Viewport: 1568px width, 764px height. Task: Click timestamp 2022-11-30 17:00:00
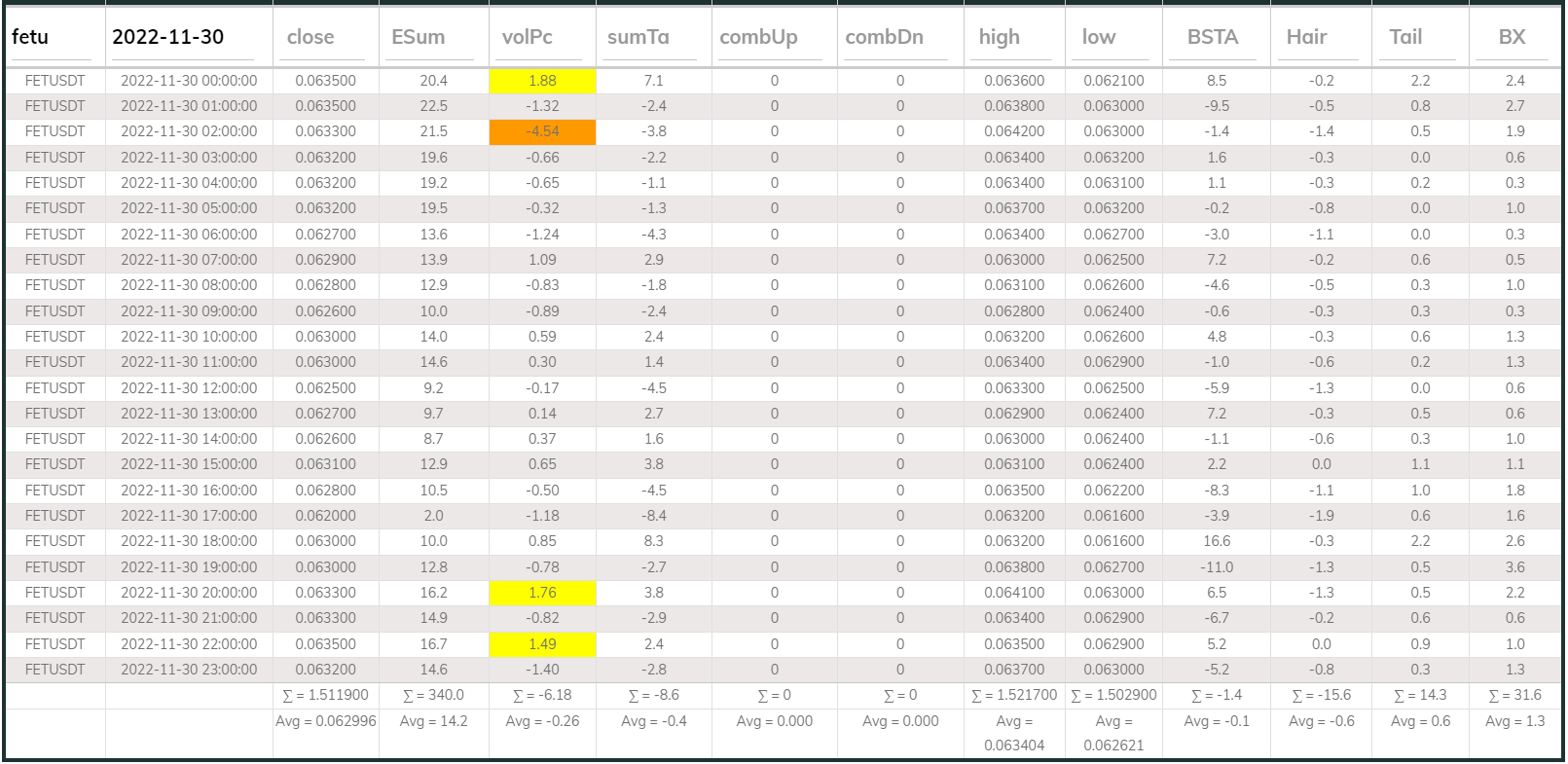(x=189, y=516)
